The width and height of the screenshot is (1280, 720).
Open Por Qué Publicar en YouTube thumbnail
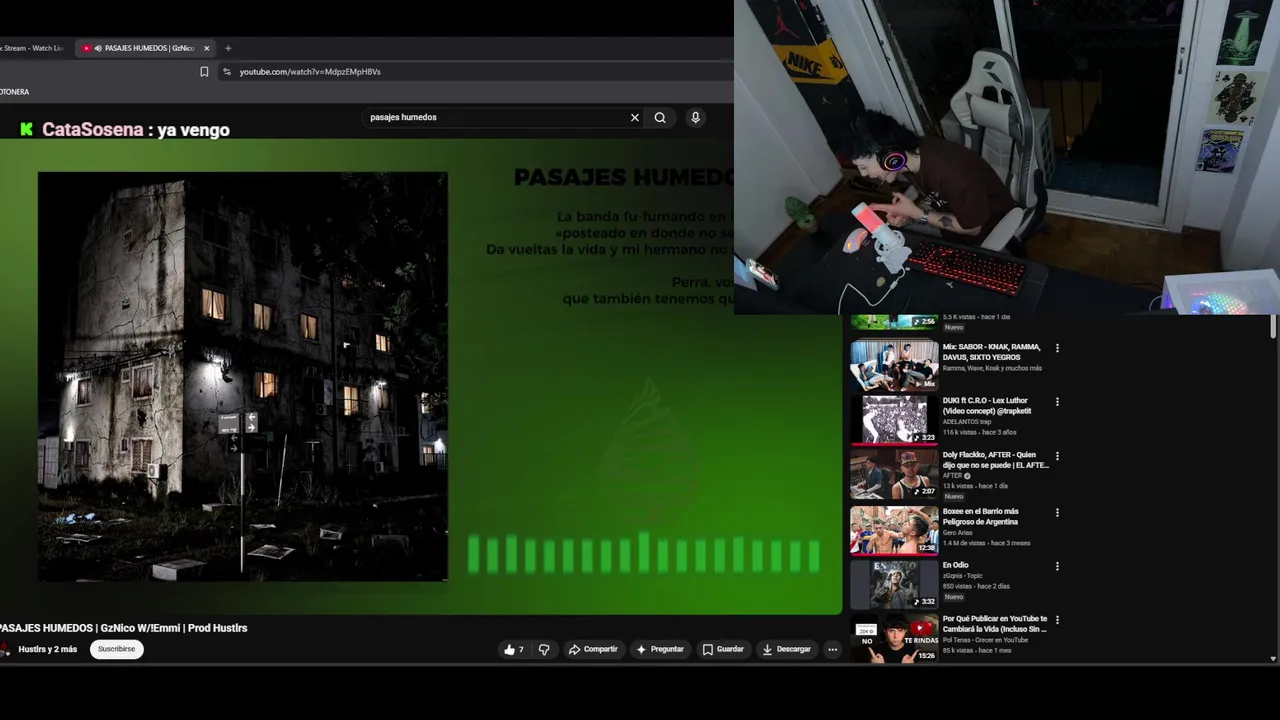pyautogui.click(x=894, y=638)
